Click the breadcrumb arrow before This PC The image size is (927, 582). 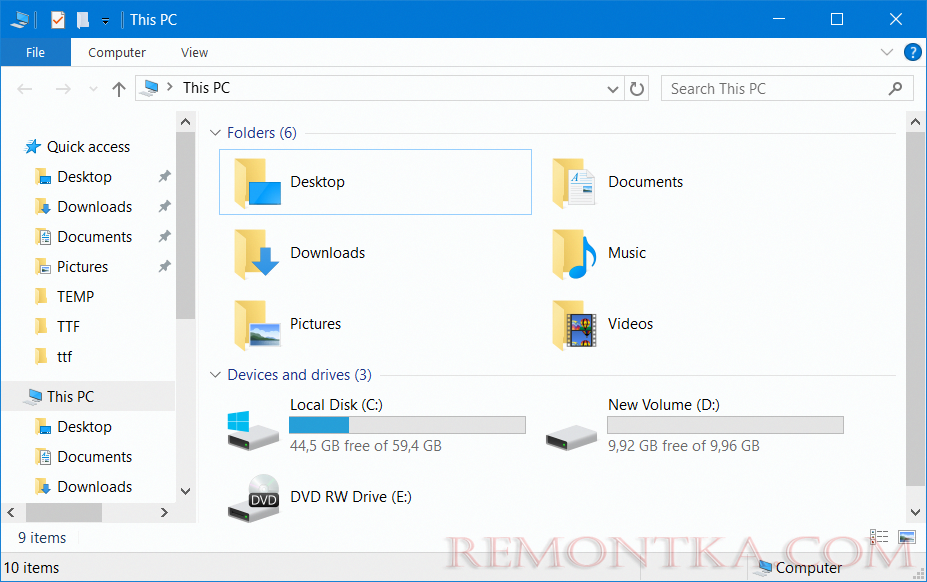[170, 88]
